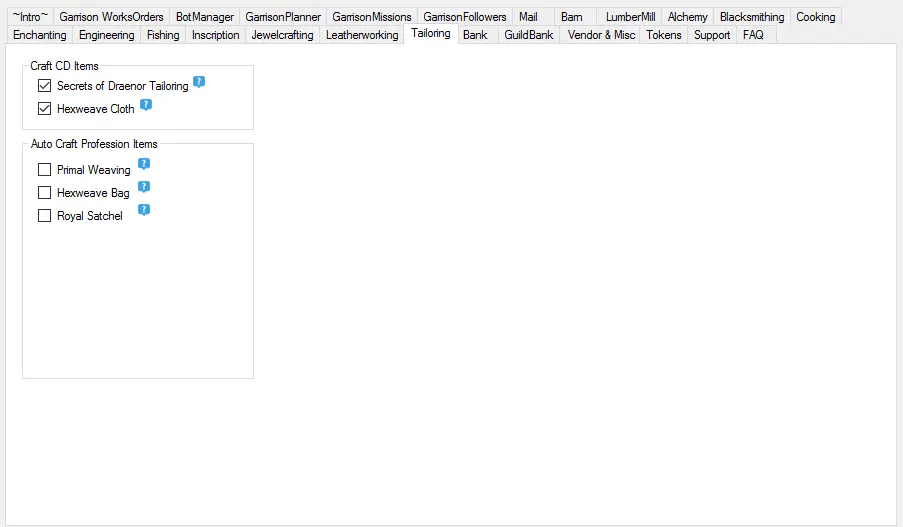Uncheck Secrets of Draenor Tailoring checkbox
Viewport: 903px width, 527px height.
tap(44, 86)
